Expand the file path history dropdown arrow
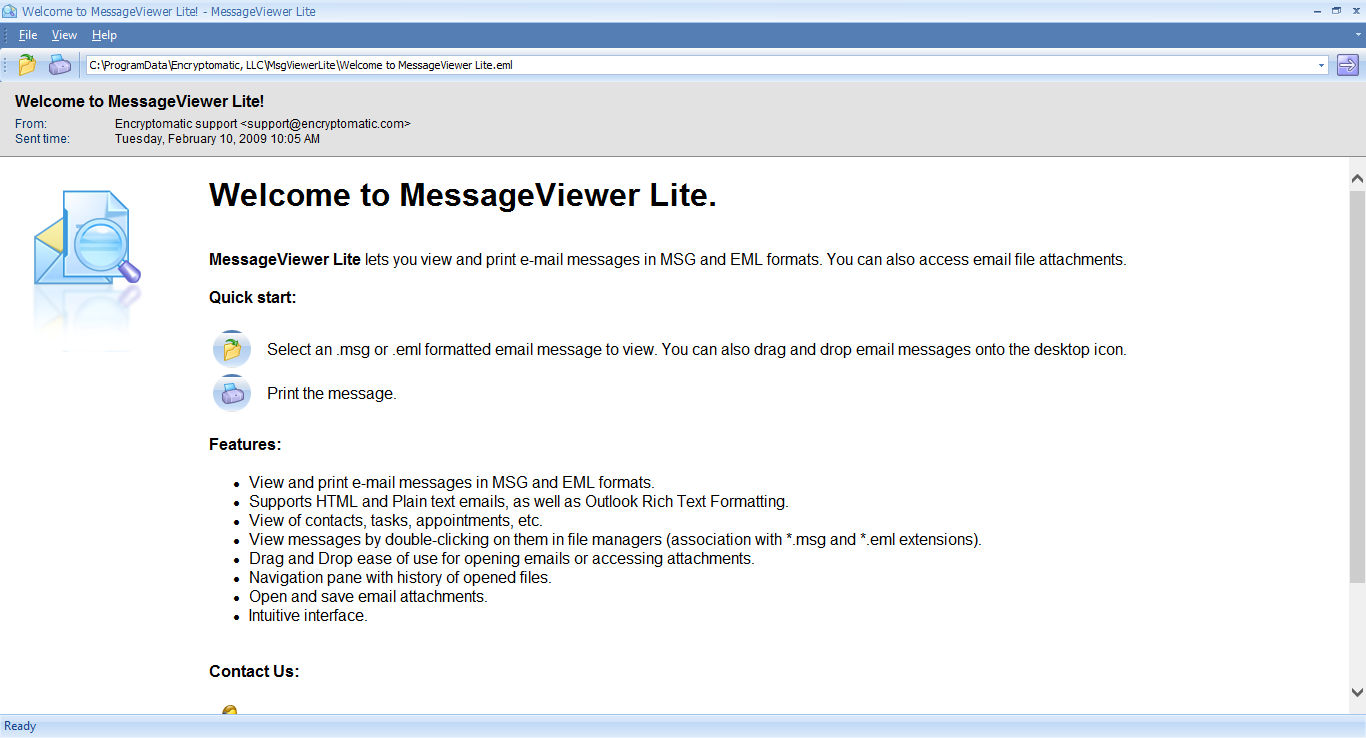Image resolution: width=1366 pixels, height=738 pixels. [x=1321, y=65]
